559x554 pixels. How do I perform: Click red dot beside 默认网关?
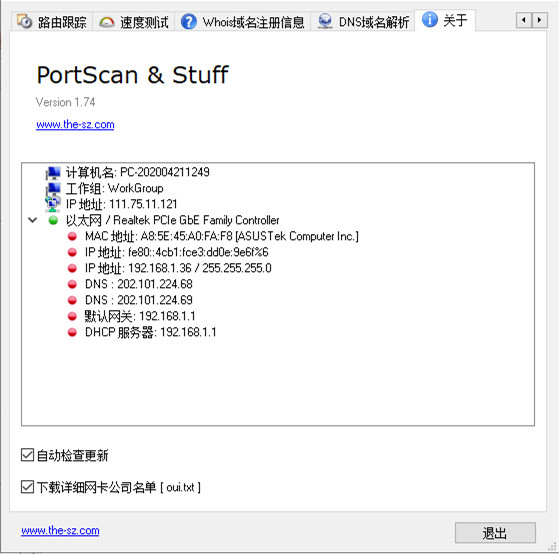pos(72,316)
